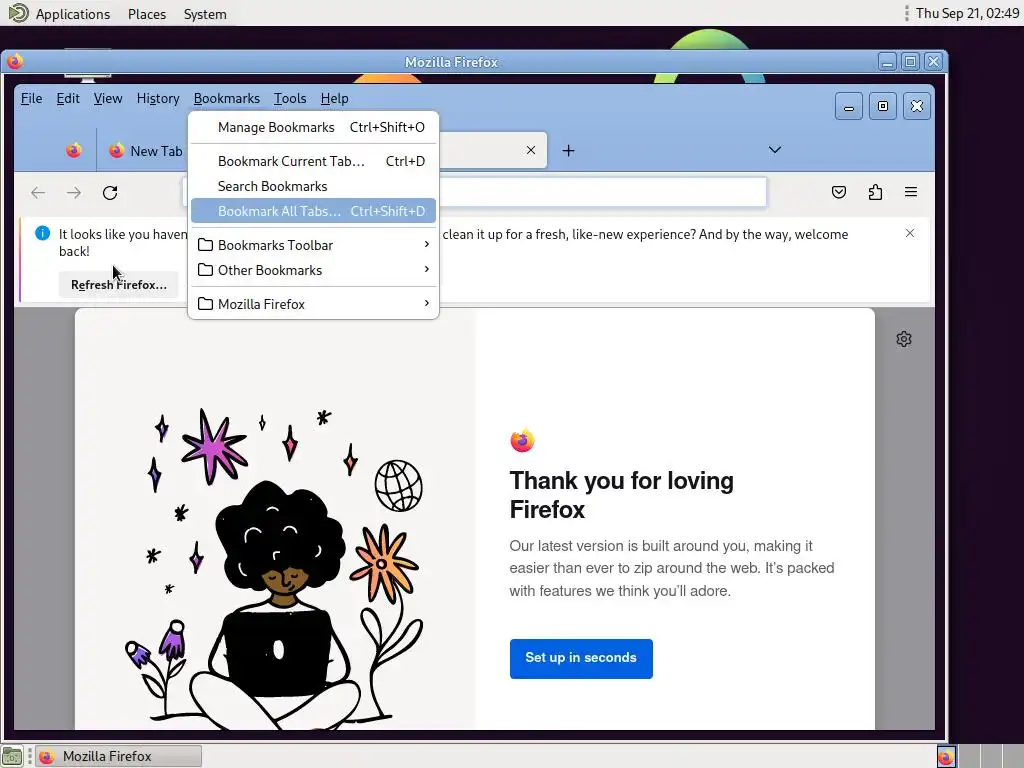Open the page settings gear icon

pos(904,339)
